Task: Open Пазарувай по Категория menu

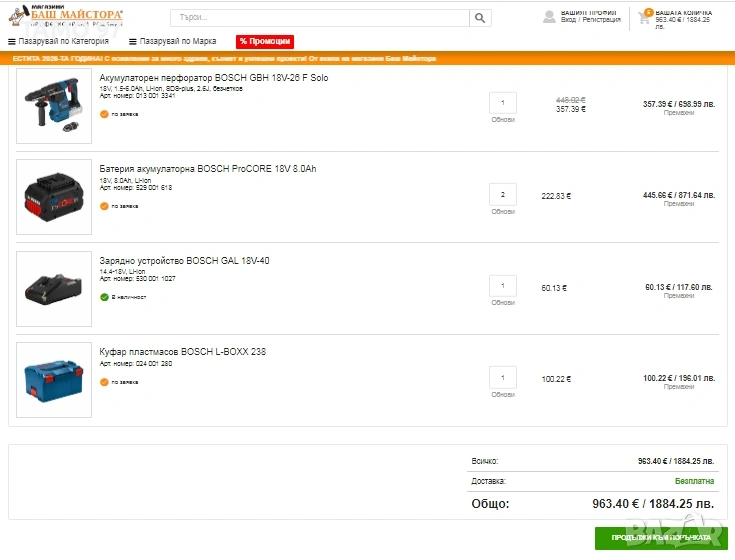Action: [63, 42]
